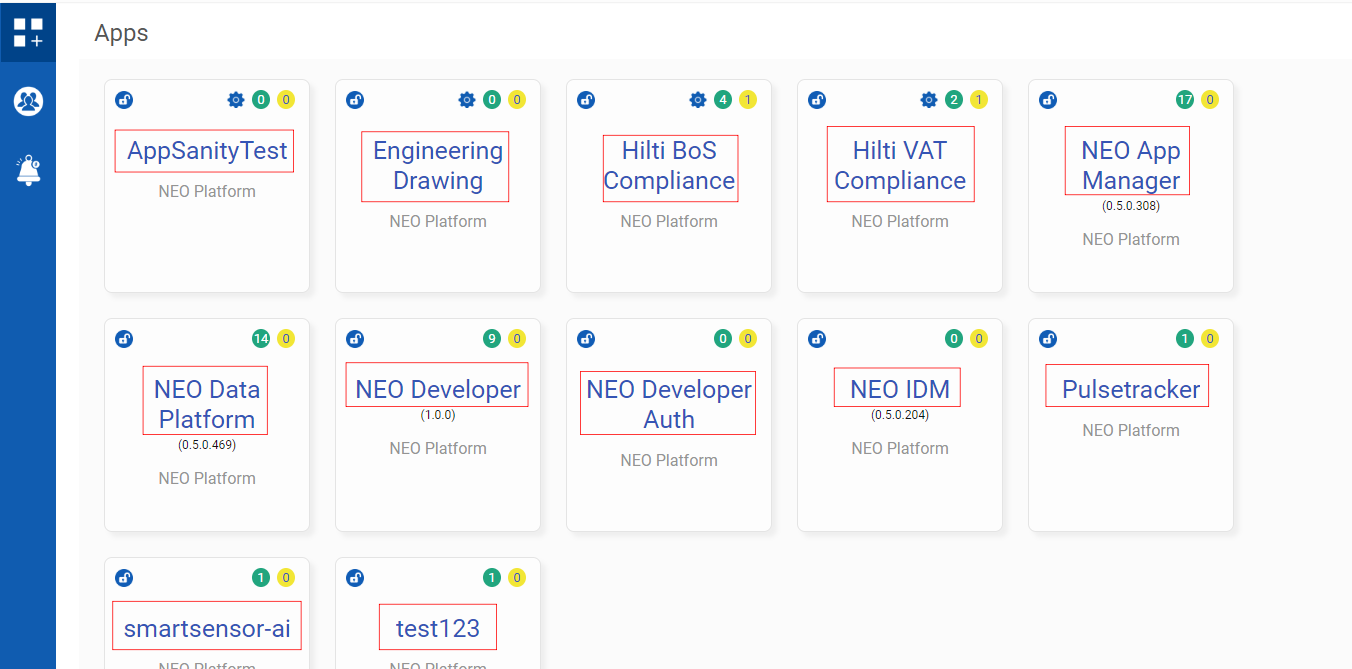Screen dimensions: 1352x669
Task: Click the lock icon on smartsensor-ai card
Action: pos(124,578)
